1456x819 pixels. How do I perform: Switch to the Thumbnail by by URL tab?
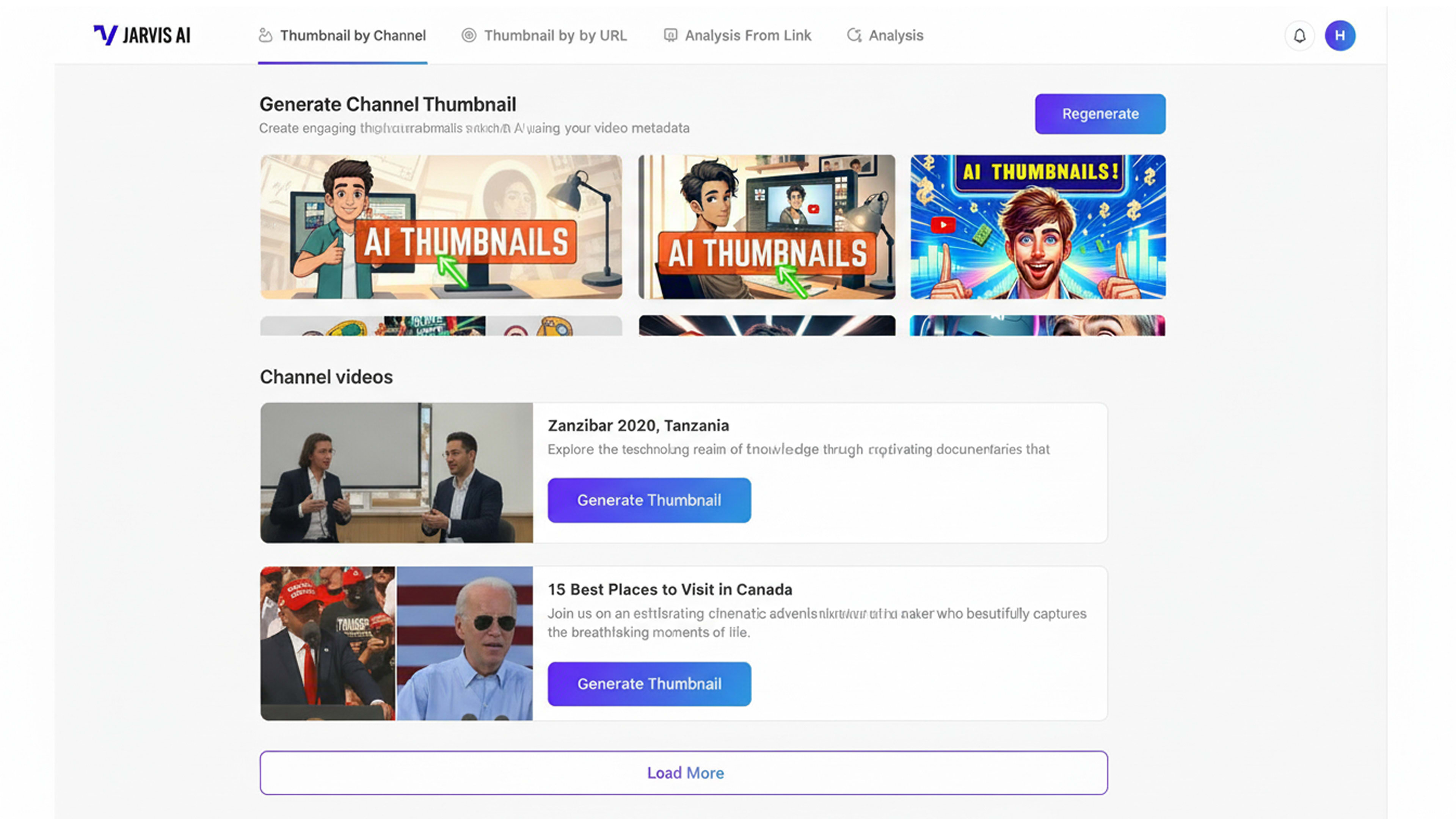coord(555,35)
